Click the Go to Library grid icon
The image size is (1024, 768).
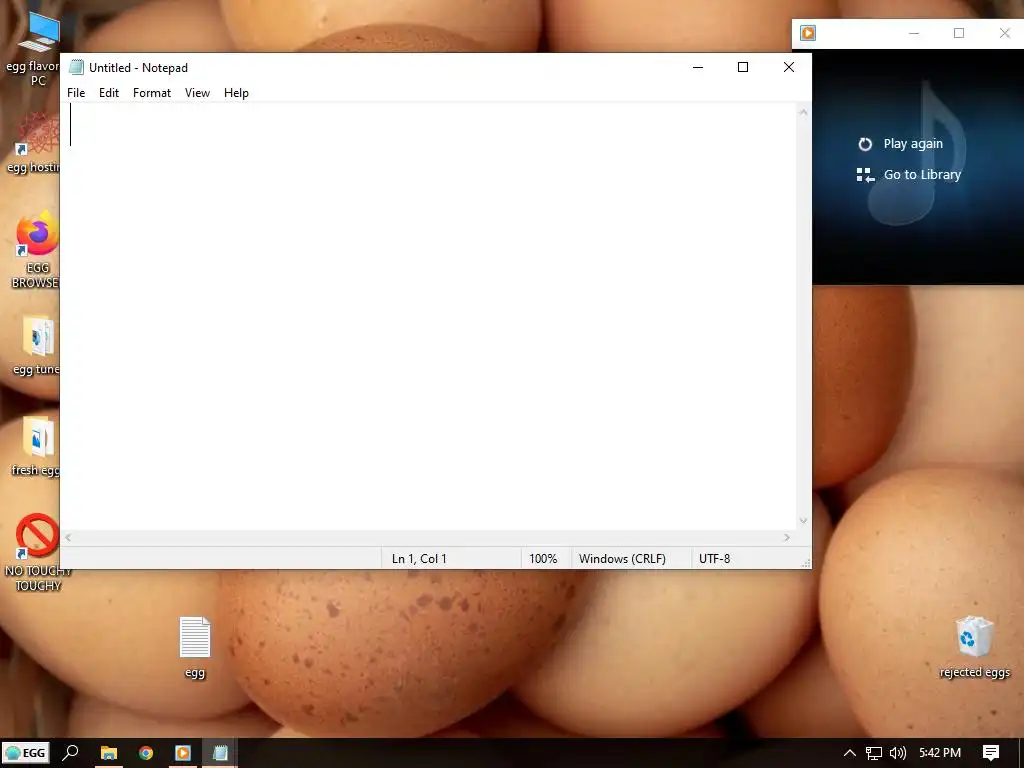pos(865,175)
